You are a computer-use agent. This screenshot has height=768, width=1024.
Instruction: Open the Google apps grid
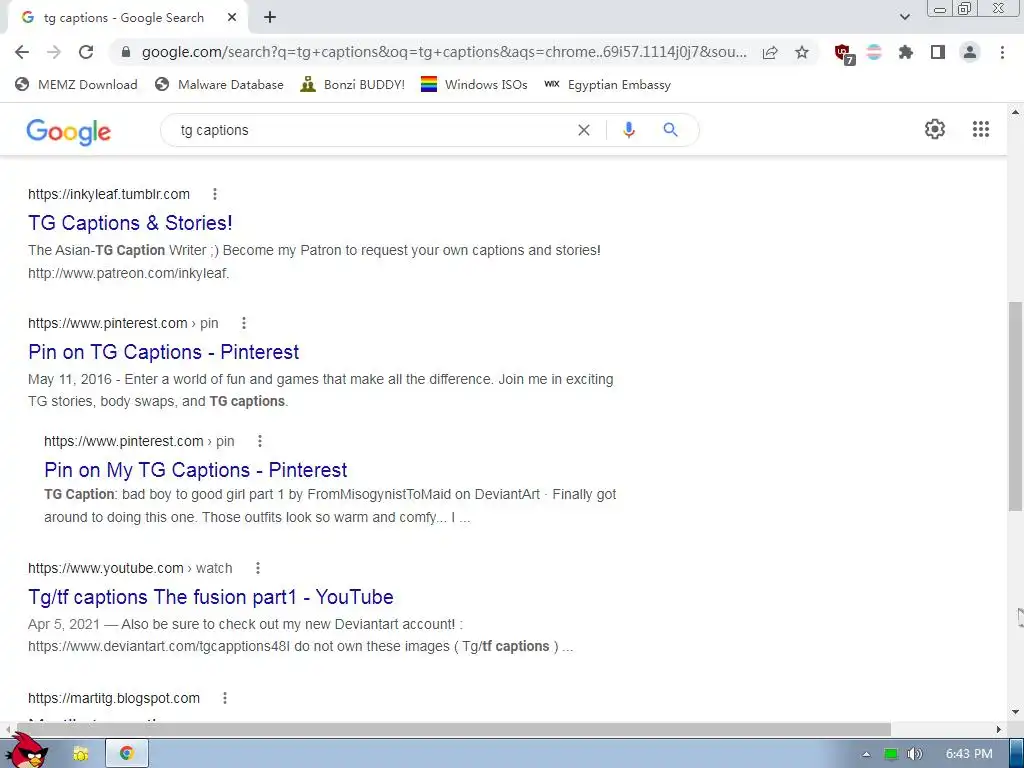pyautogui.click(x=980, y=129)
